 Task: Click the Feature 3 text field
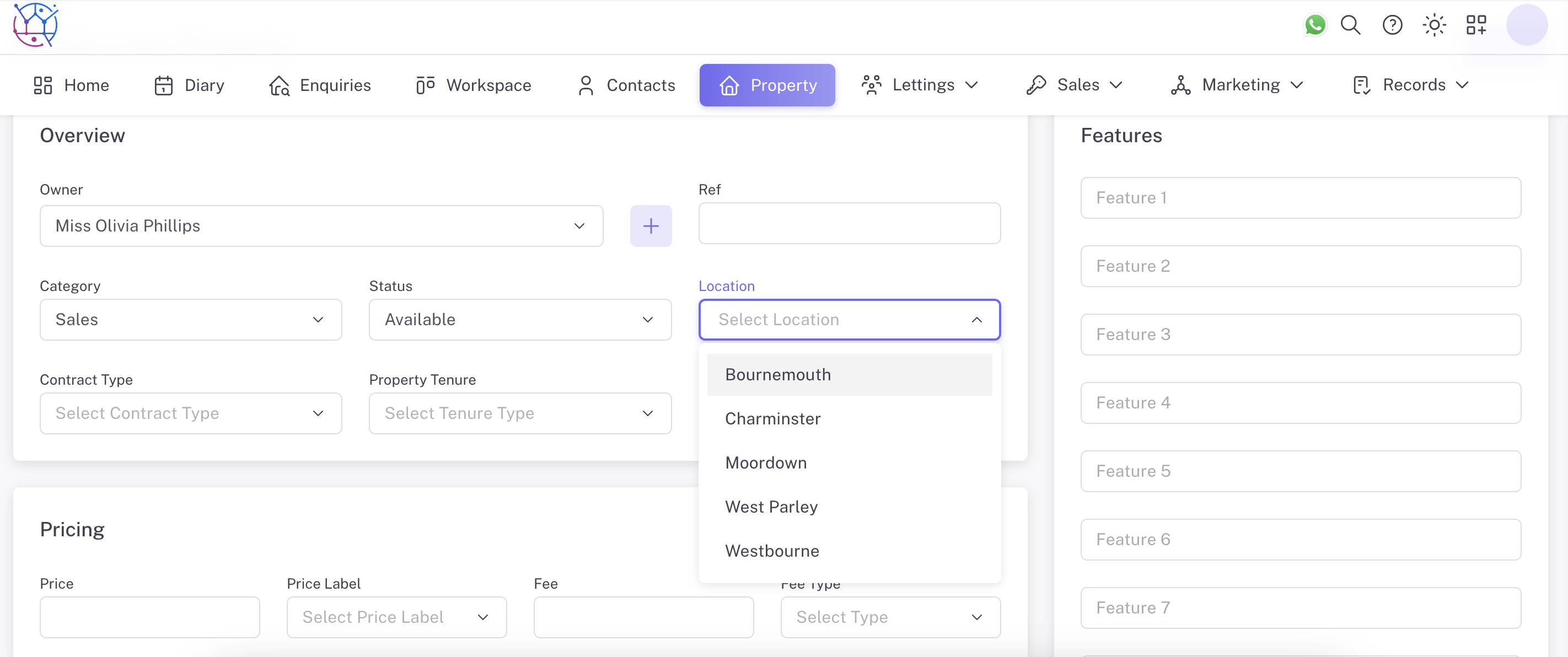1300,334
